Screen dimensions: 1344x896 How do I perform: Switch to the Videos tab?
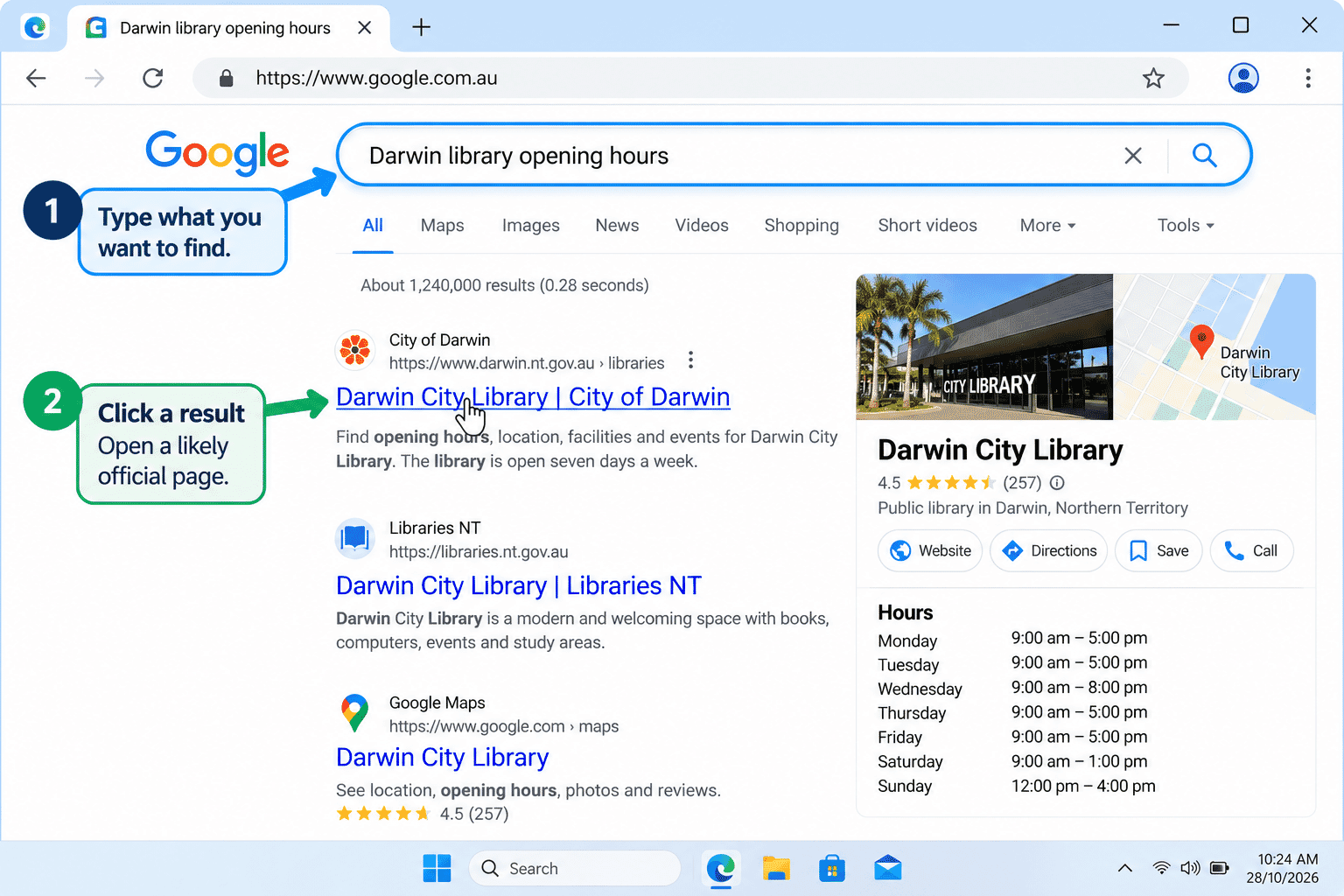click(x=701, y=226)
